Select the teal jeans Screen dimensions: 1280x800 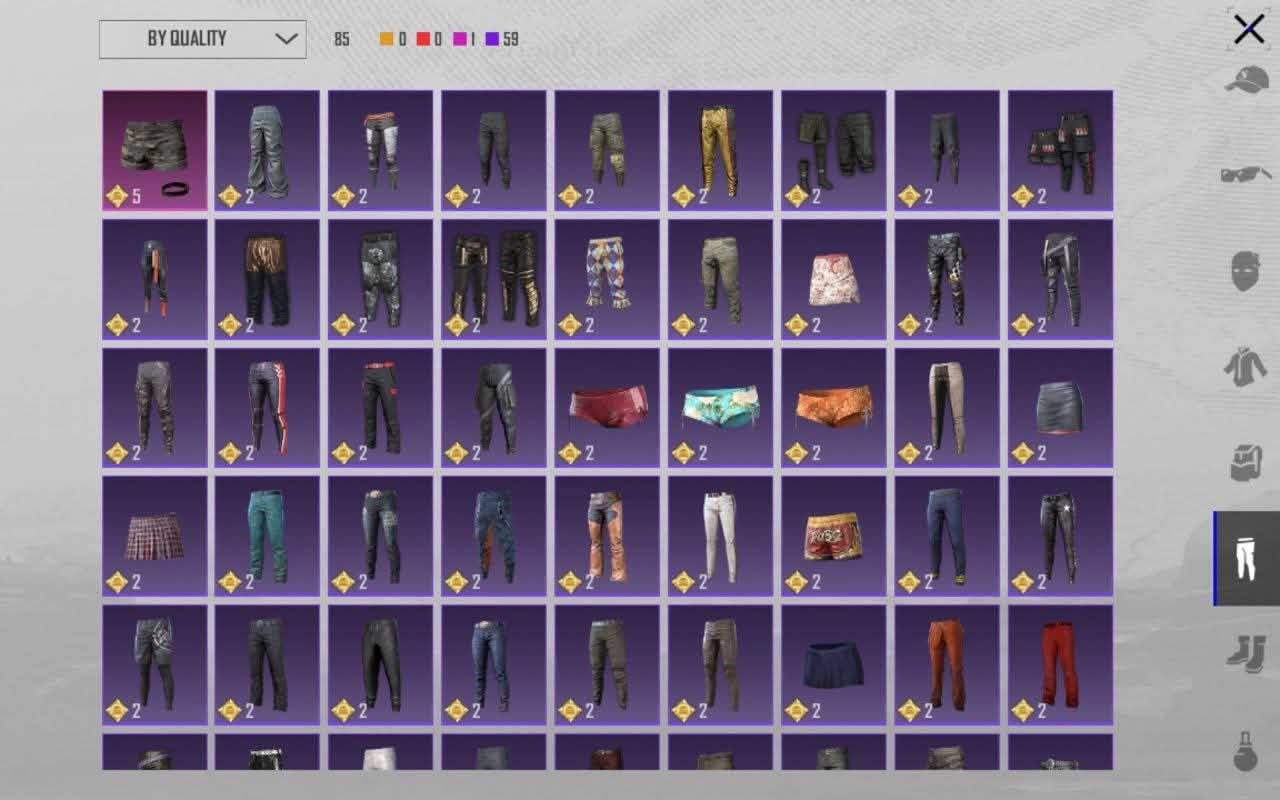pos(267,536)
